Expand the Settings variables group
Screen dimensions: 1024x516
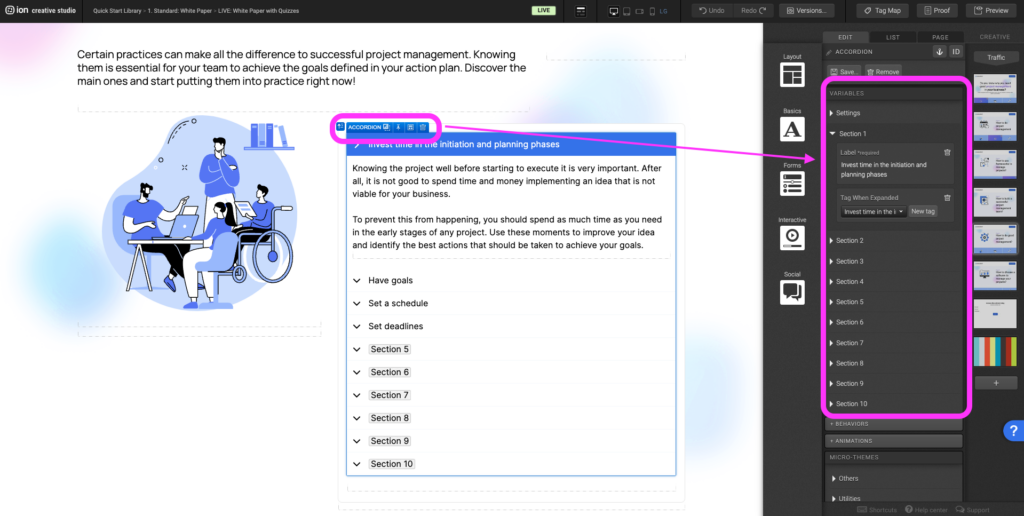pyautogui.click(x=847, y=113)
